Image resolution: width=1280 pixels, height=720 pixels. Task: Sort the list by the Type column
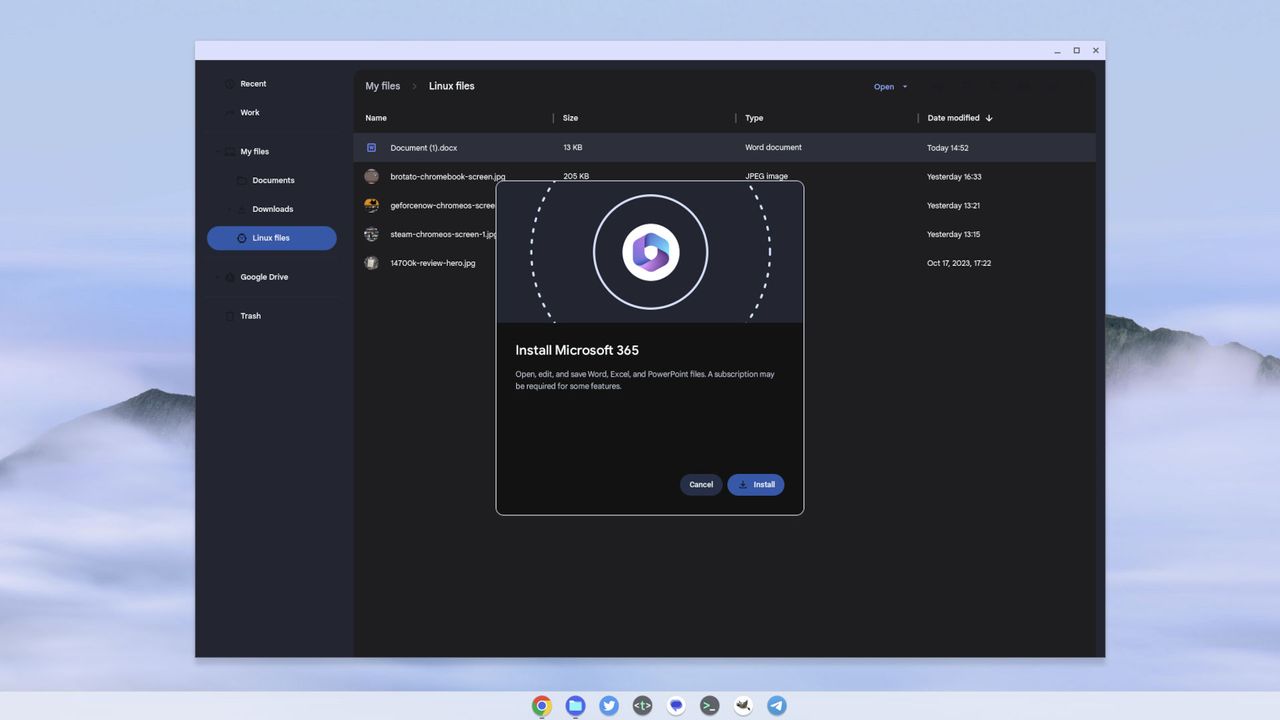754,118
